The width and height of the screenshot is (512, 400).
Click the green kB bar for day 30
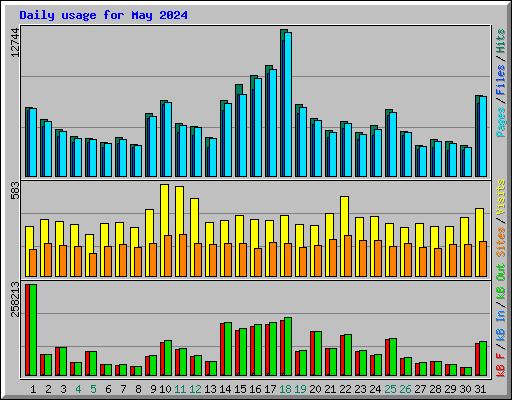point(468,372)
